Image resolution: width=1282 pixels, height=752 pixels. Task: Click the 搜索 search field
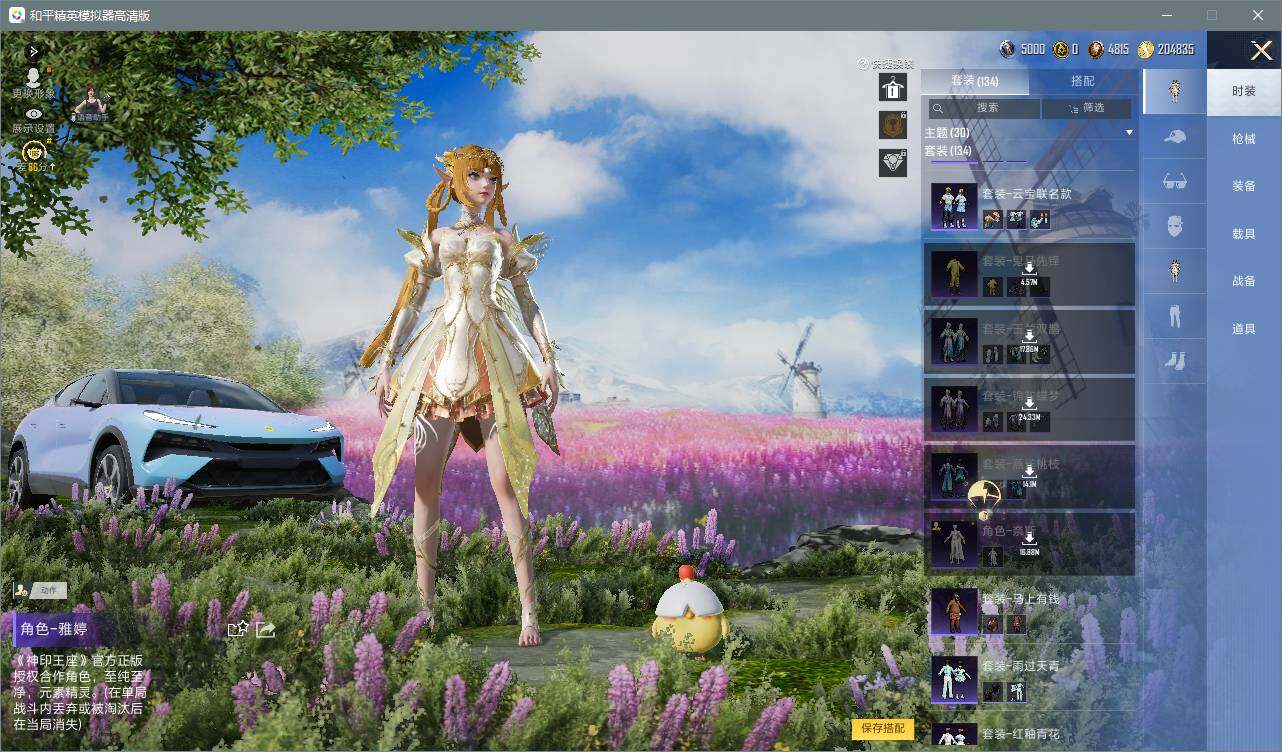[984, 108]
